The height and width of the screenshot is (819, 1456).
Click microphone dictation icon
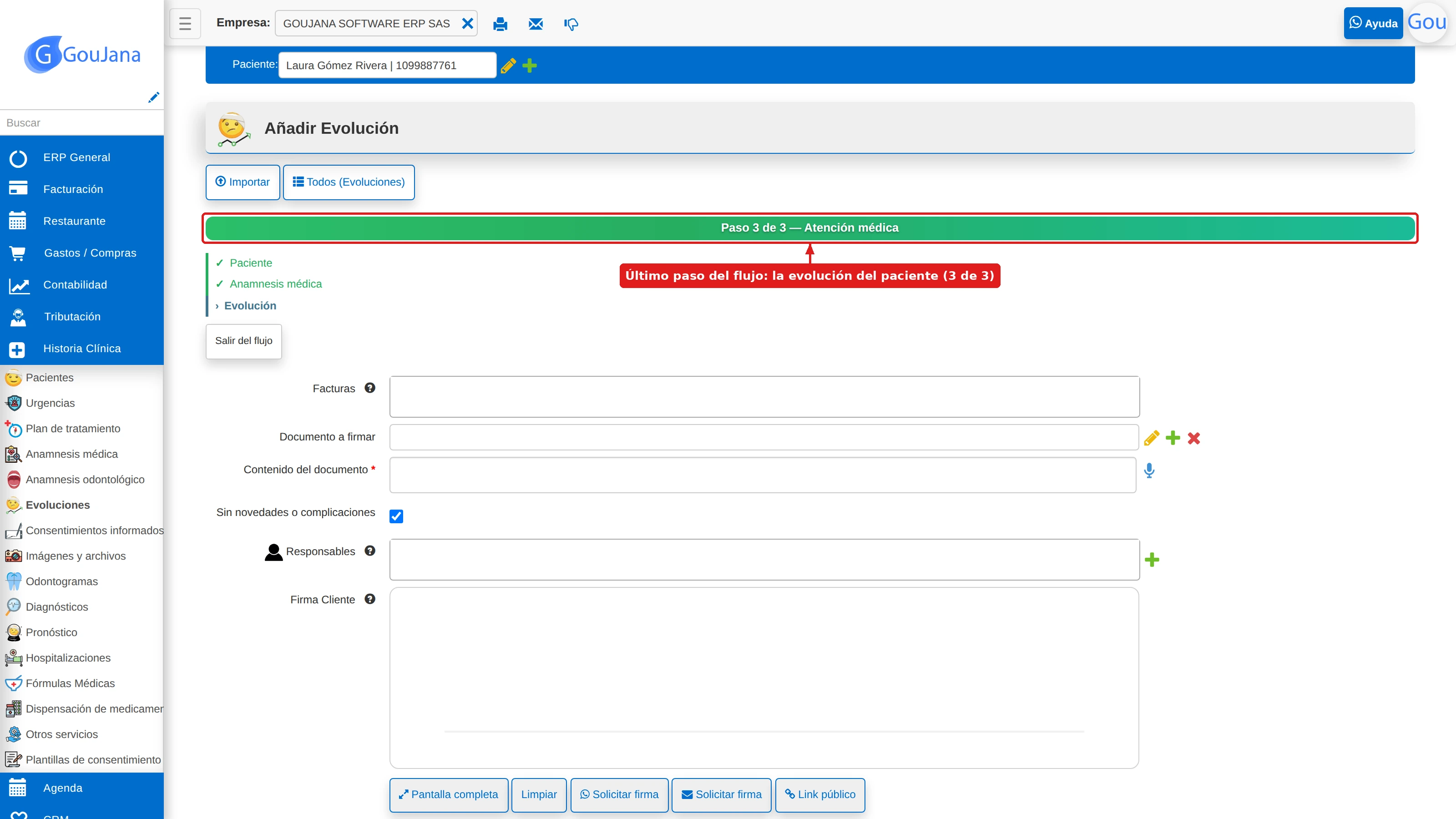point(1149,470)
